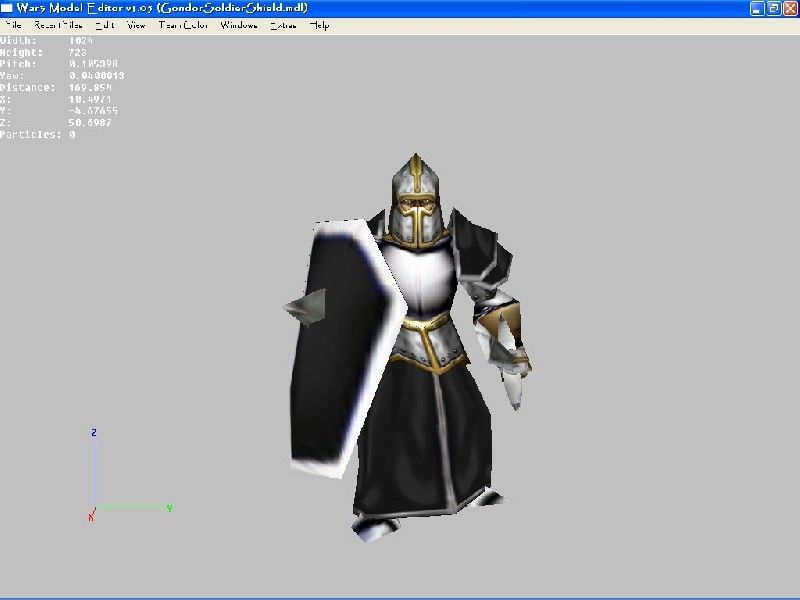Open the Help menu
This screenshot has height=600, width=800.
[319, 25]
